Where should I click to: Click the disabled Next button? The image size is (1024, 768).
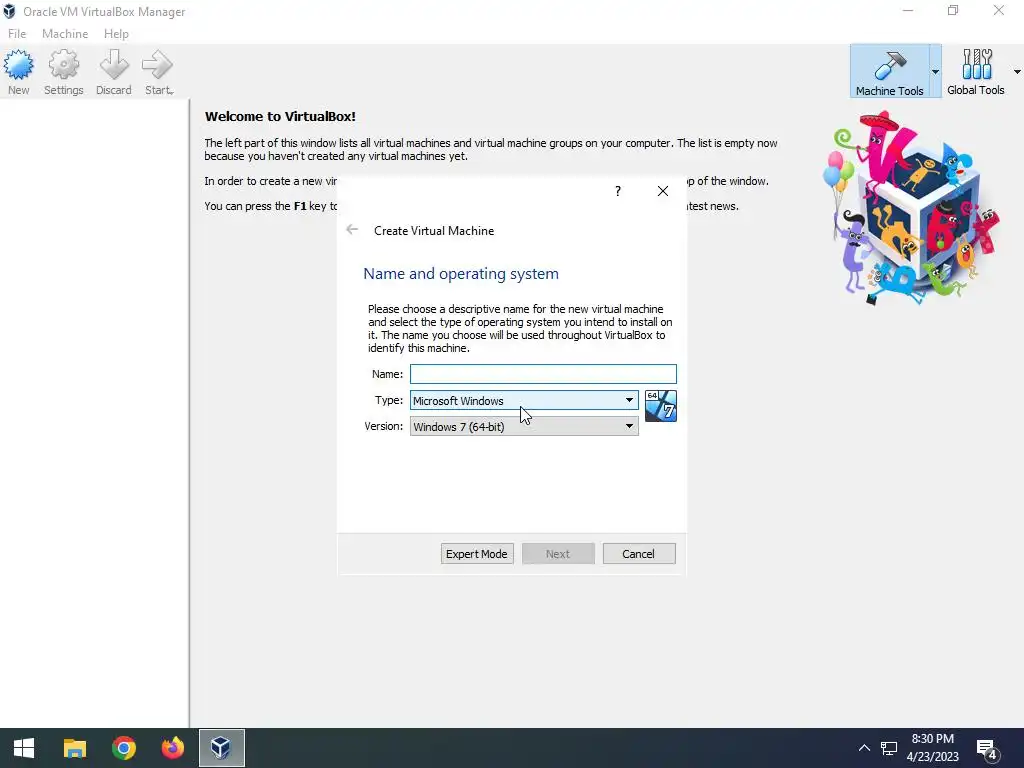coord(558,554)
